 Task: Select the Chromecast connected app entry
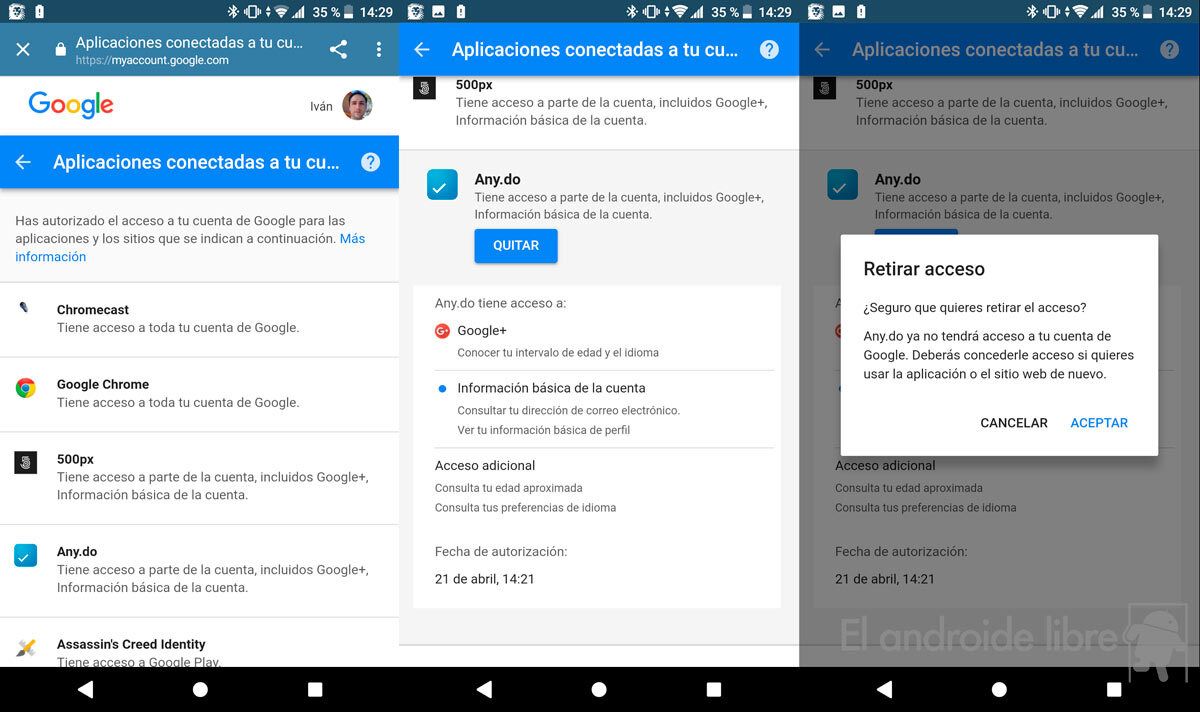(x=200, y=319)
